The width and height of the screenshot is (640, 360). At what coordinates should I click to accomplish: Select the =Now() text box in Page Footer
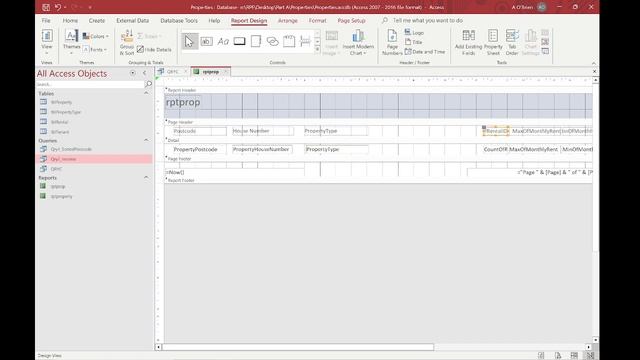pos(235,172)
